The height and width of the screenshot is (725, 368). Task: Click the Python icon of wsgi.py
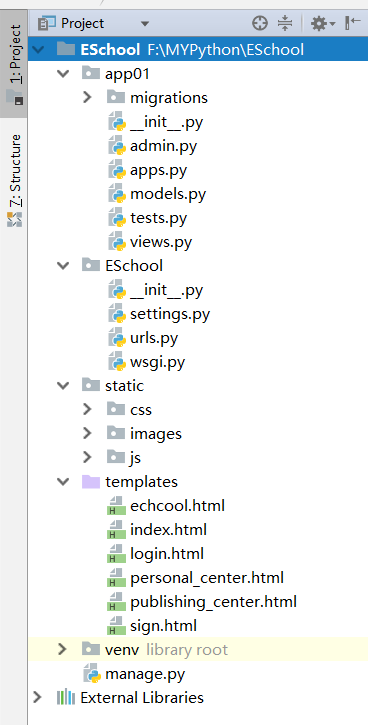pos(117,362)
